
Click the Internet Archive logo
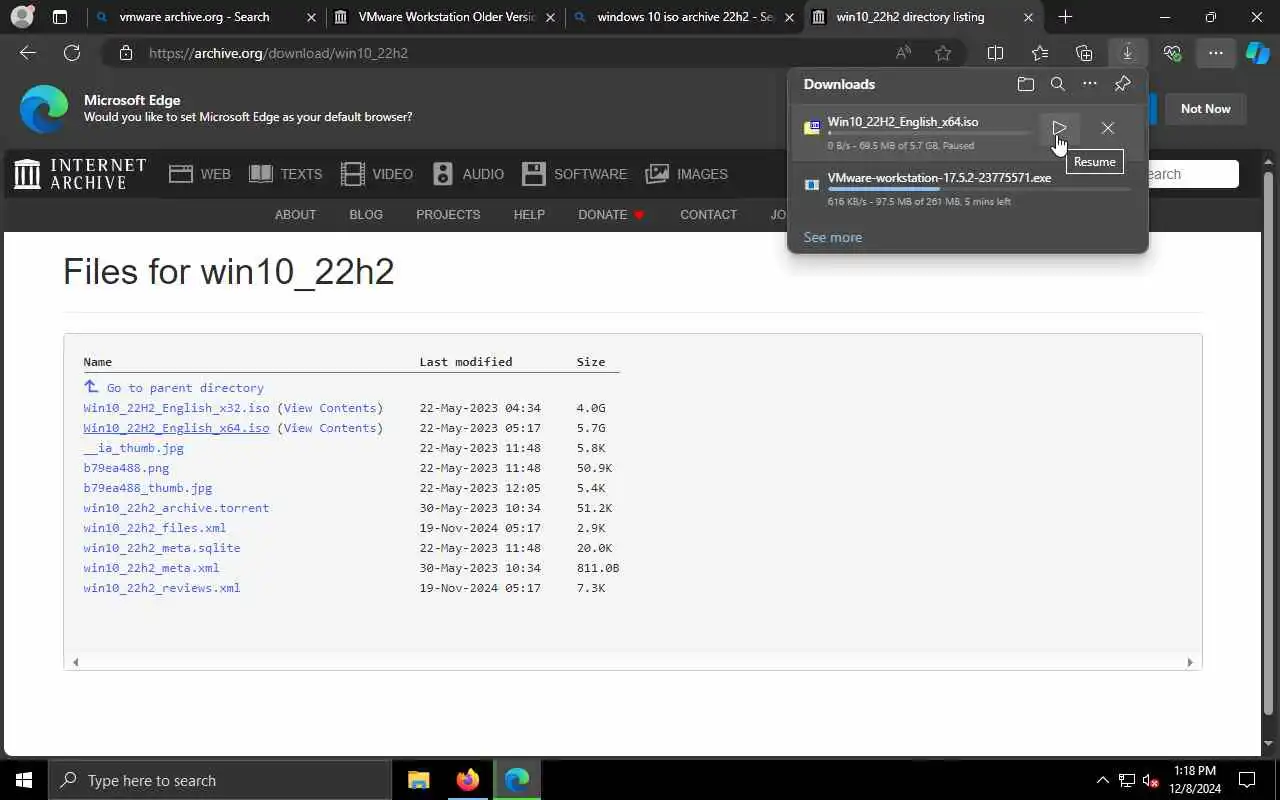tap(79, 174)
